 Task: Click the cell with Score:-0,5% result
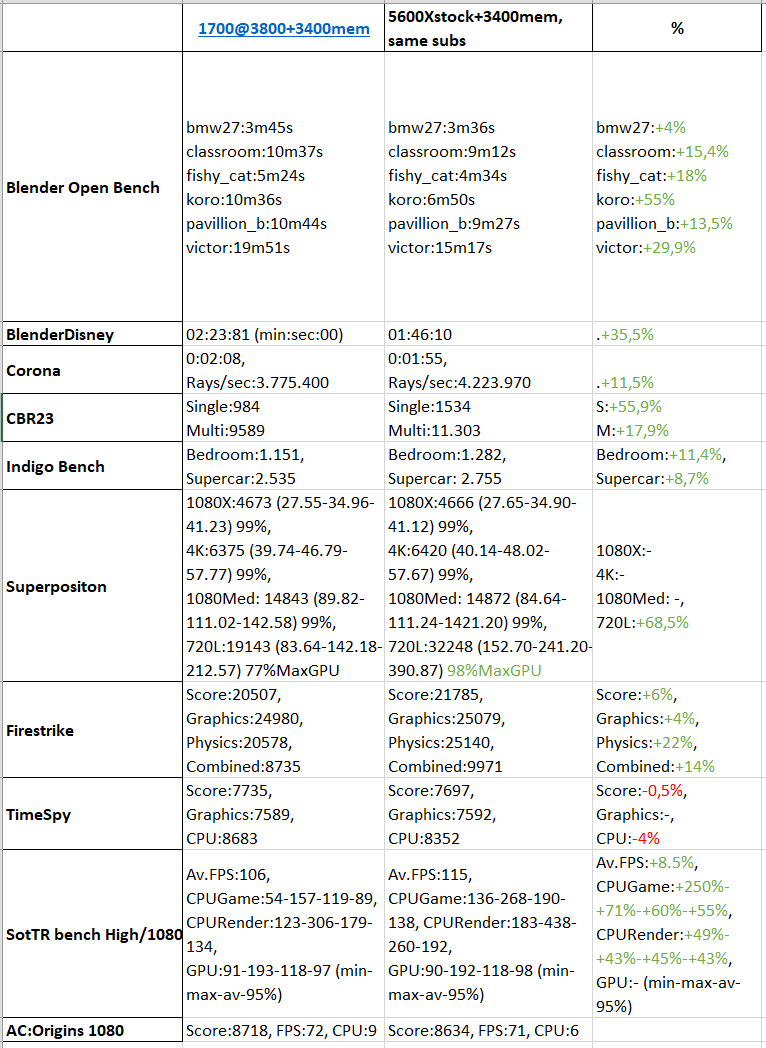[679, 814]
